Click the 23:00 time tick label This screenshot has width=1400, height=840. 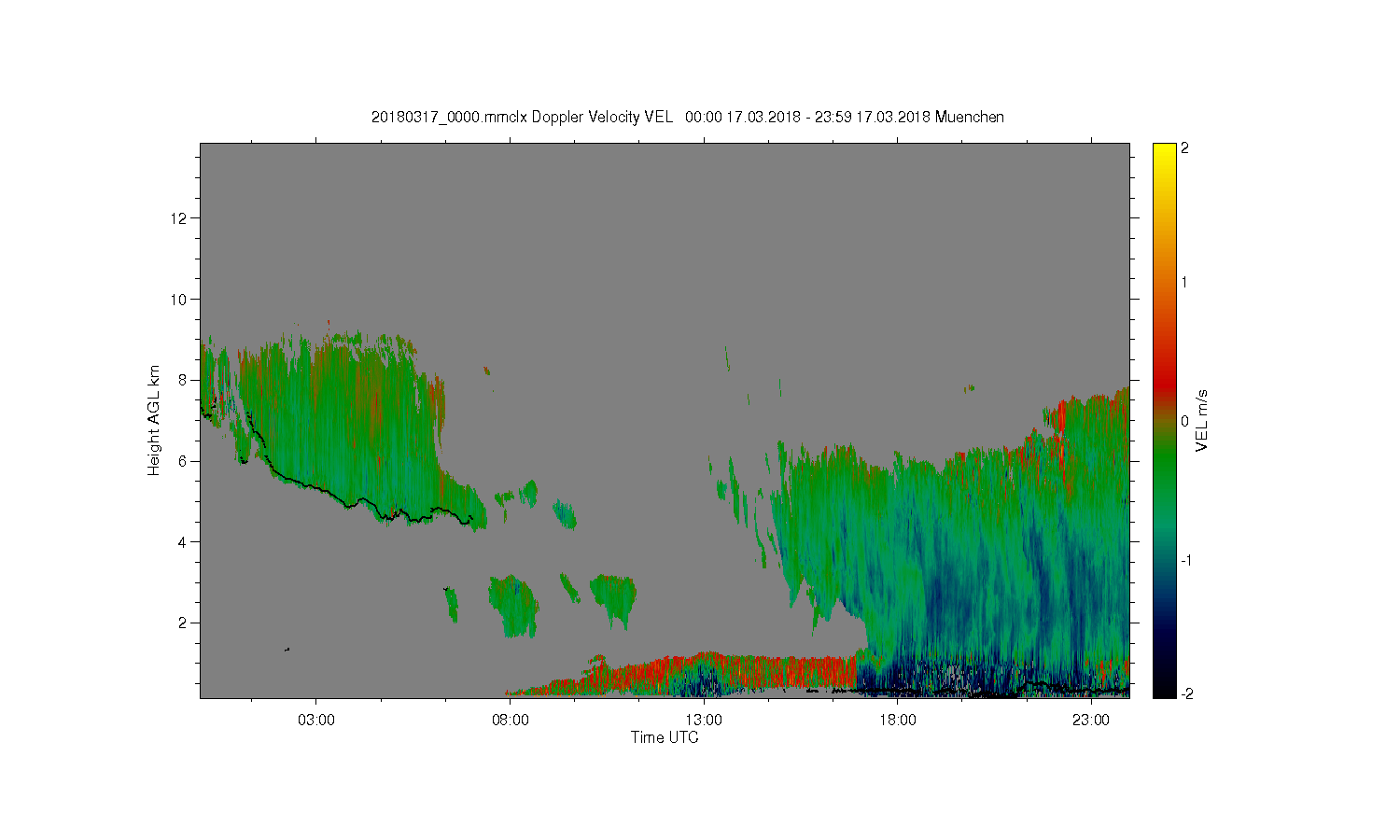pos(1091,721)
